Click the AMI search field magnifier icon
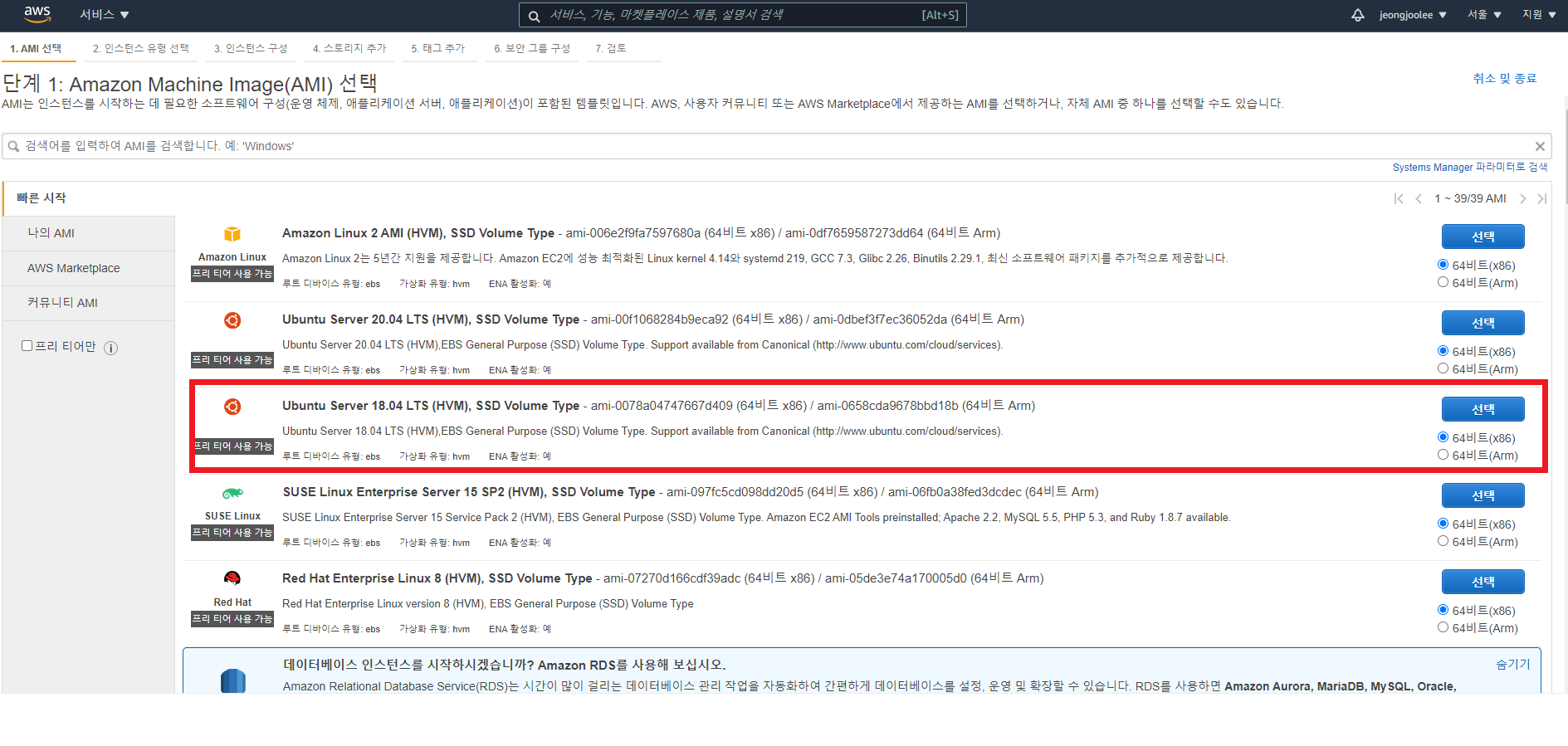The width and height of the screenshot is (1568, 746). coord(13,146)
